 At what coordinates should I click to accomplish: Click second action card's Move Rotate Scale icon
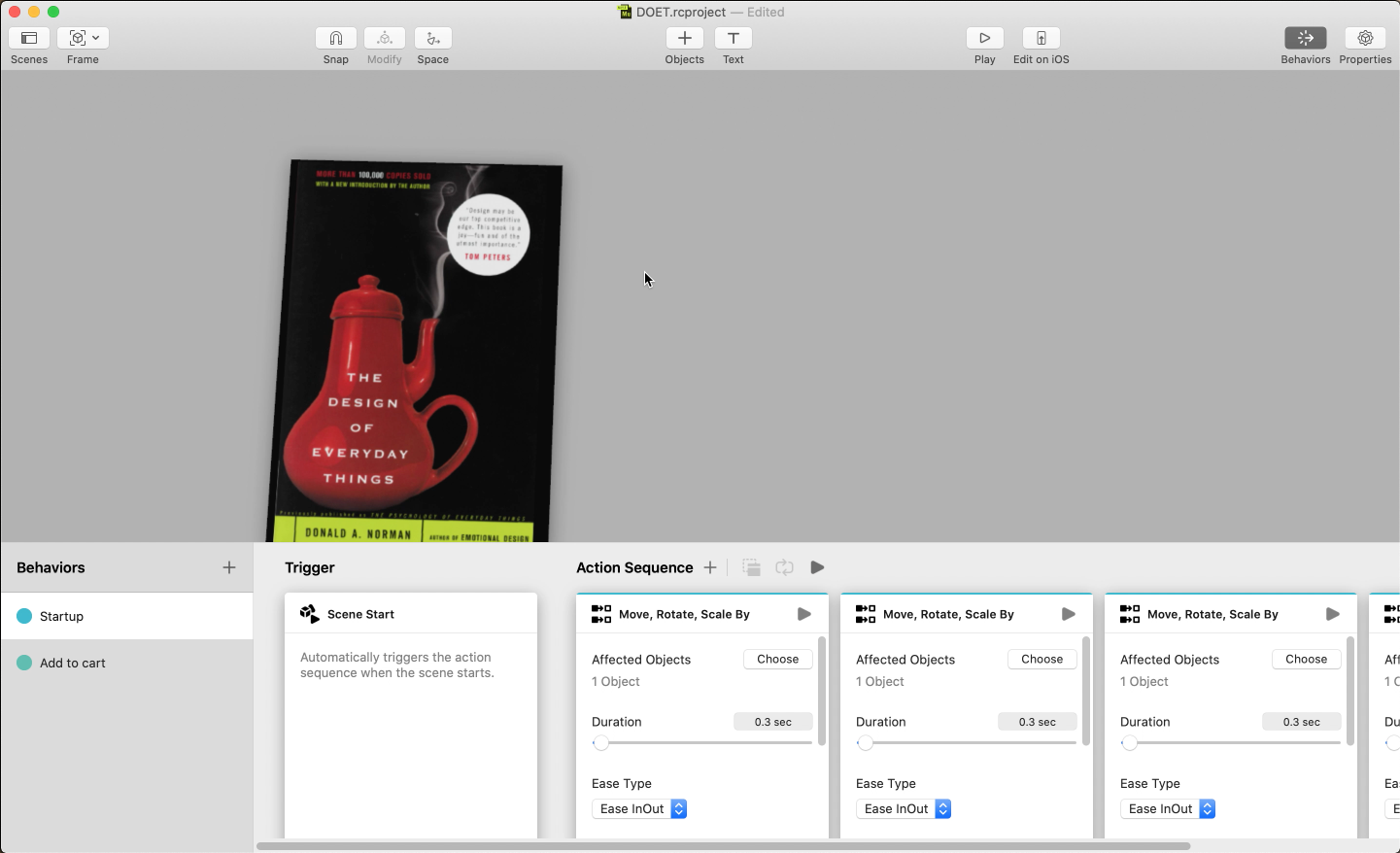pos(866,614)
